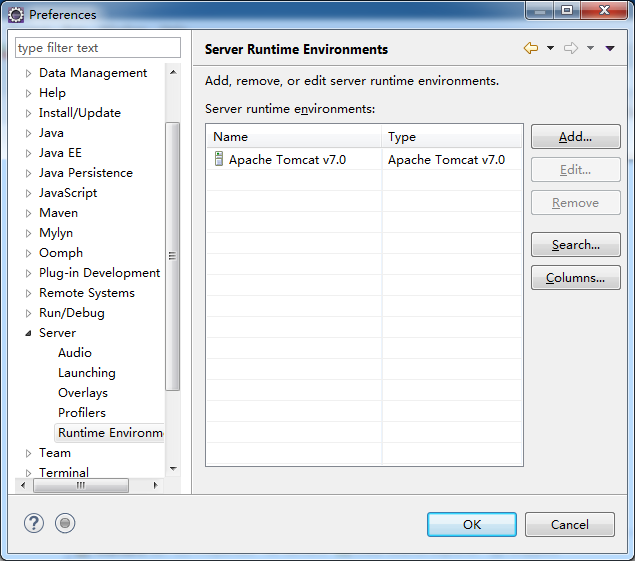Click the type filter text field

click(x=98, y=48)
